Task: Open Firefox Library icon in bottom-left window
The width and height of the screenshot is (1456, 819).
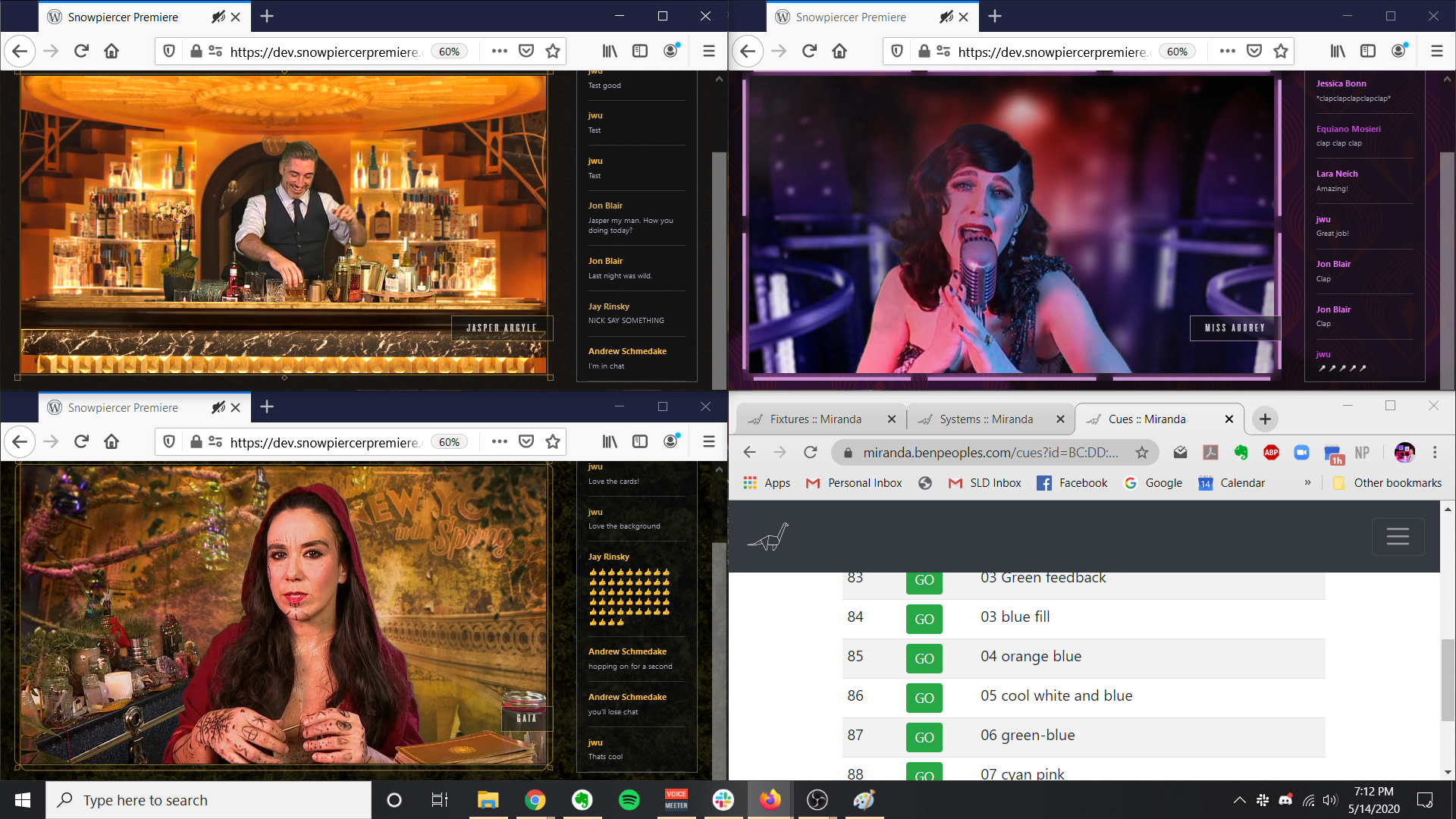Action: pos(610,441)
